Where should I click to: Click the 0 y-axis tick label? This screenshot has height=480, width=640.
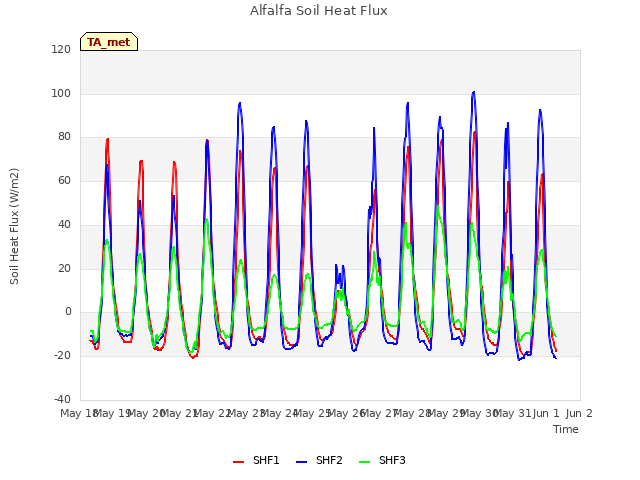(68, 312)
